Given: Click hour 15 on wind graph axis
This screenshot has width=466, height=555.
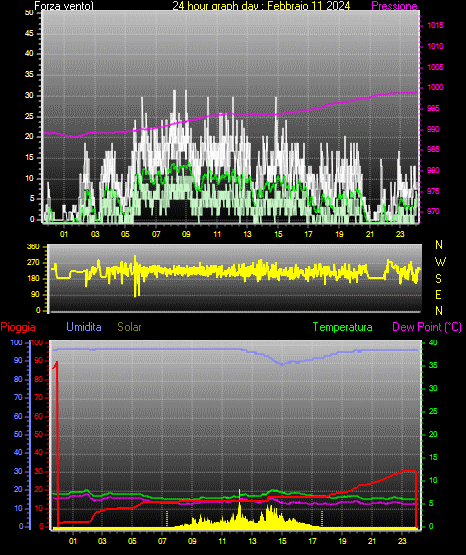Looking at the screenshot, I should coord(278,234).
